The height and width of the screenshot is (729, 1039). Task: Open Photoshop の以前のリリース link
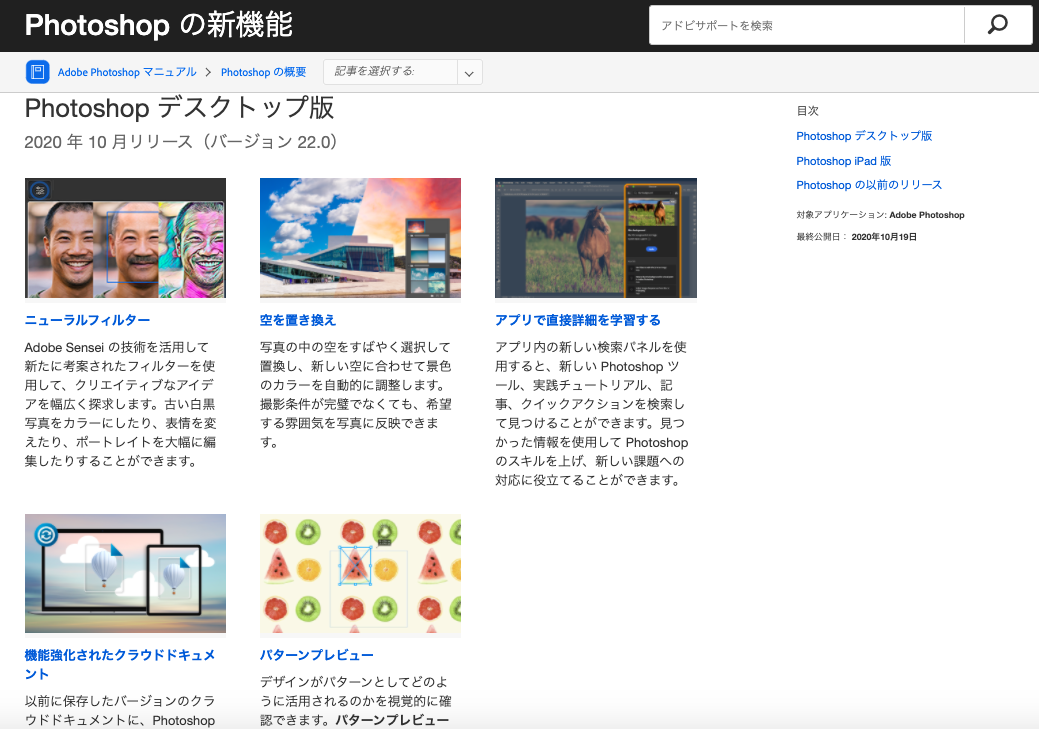tap(869, 185)
